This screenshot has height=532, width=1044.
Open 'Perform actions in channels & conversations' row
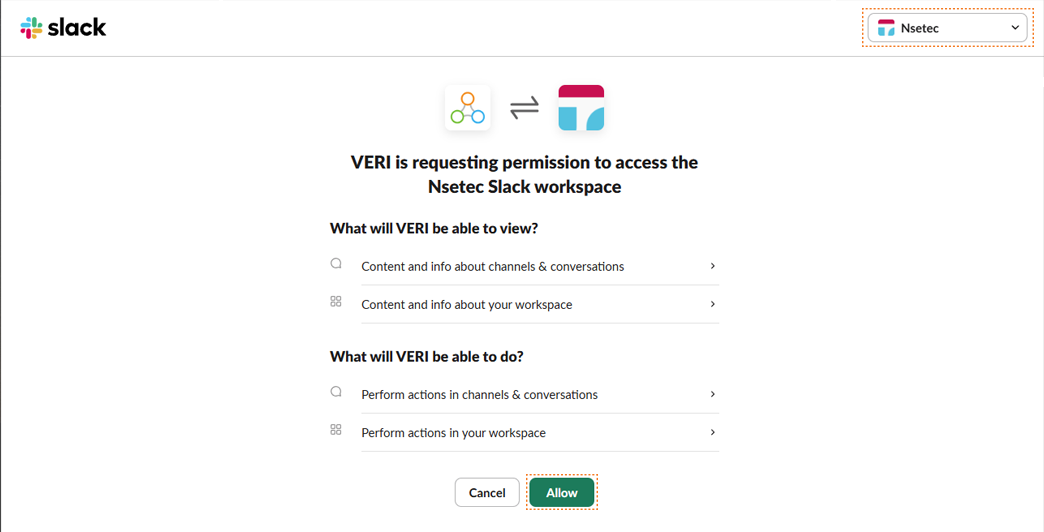tap(480, 395)
